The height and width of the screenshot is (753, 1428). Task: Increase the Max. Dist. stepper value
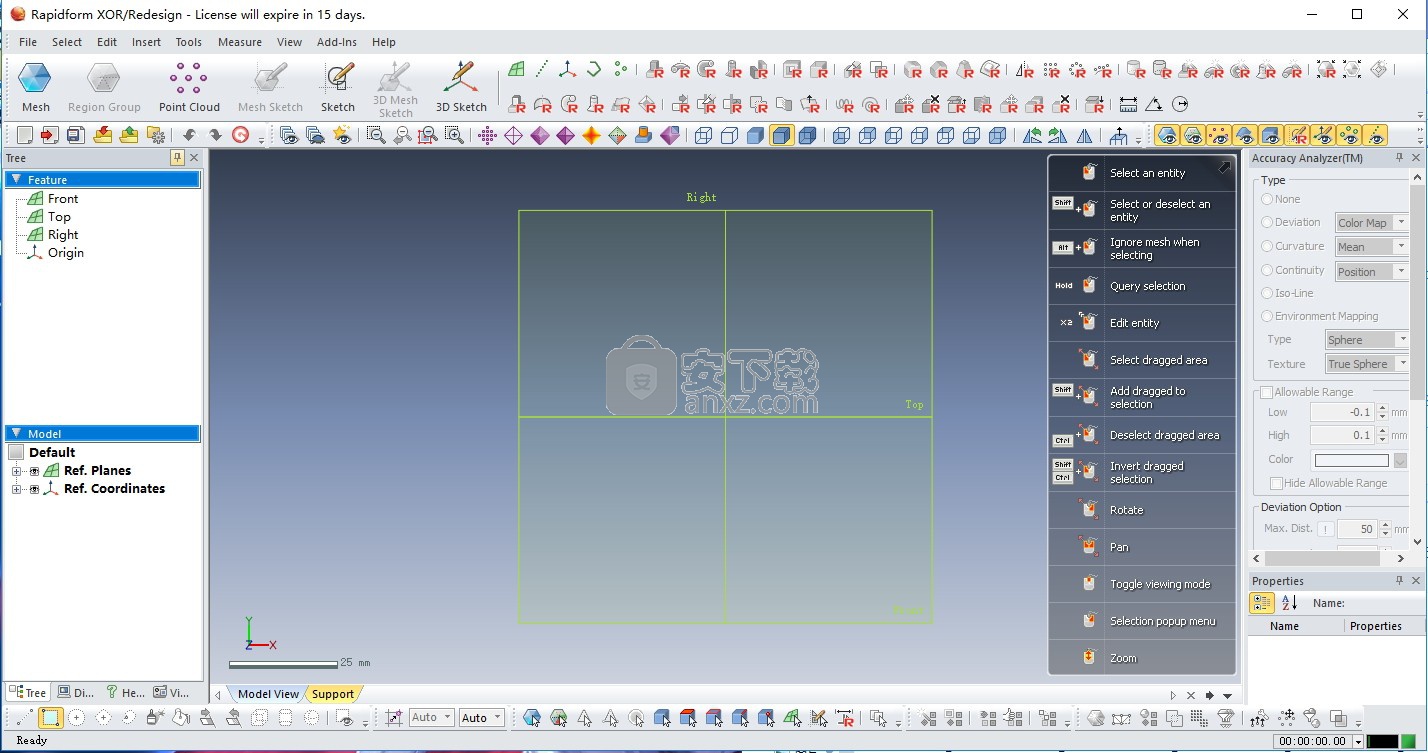coord(1386,524)
